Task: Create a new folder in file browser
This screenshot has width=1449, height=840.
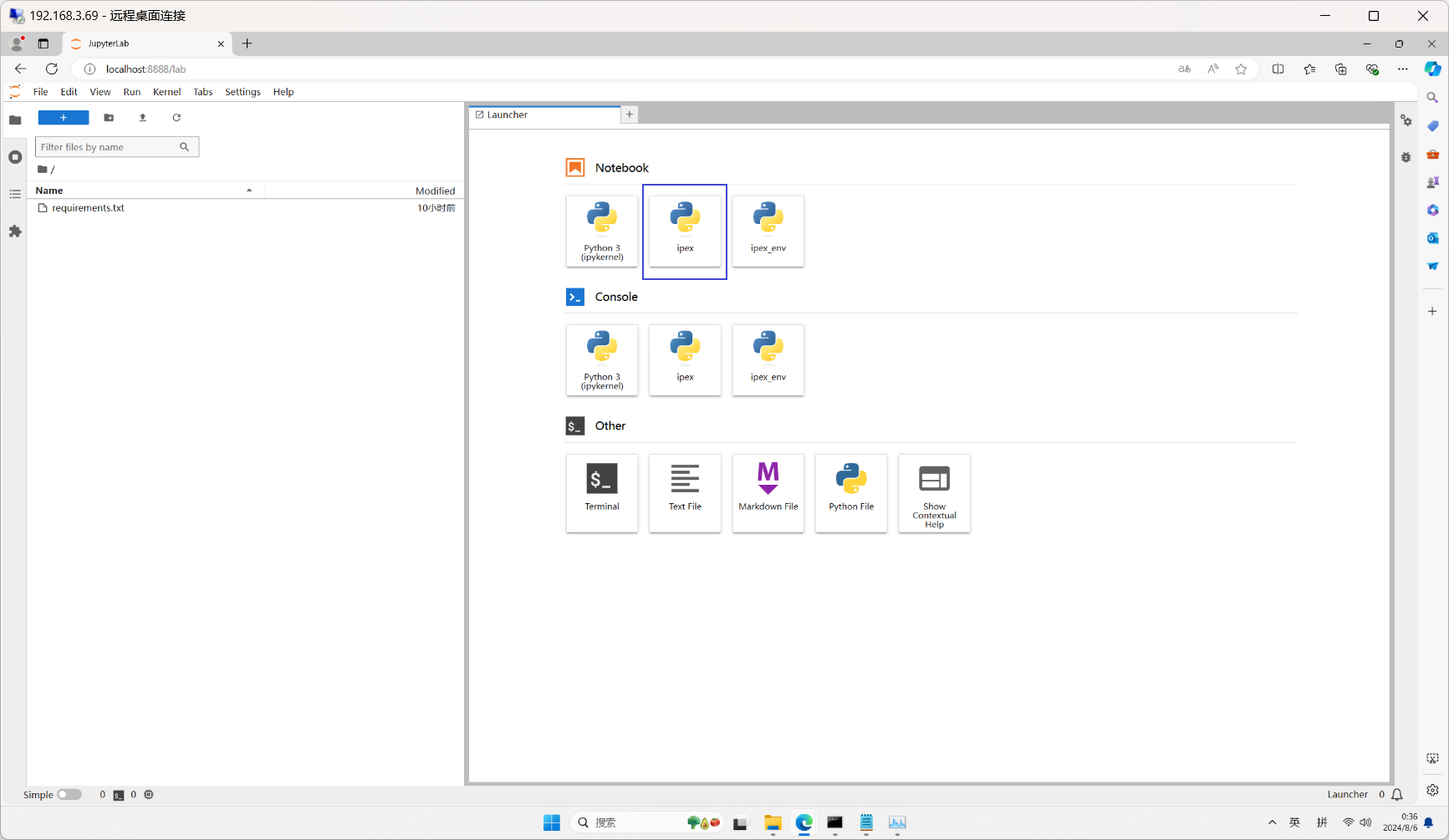Action: pos(109,118)
